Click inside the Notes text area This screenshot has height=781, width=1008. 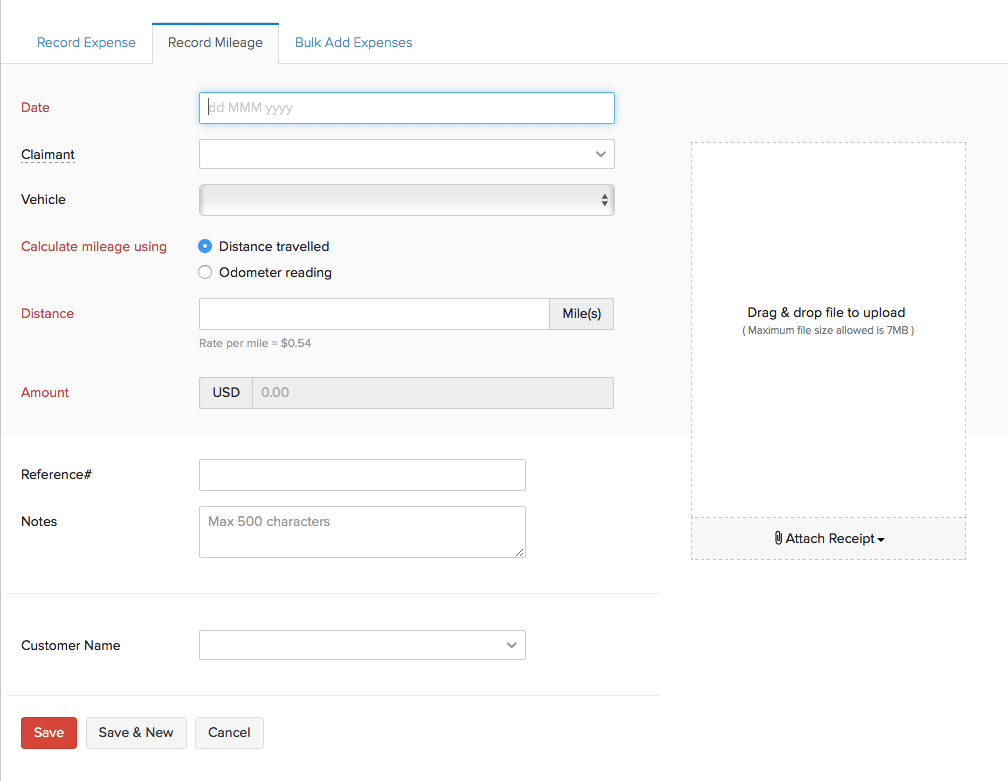362,531
